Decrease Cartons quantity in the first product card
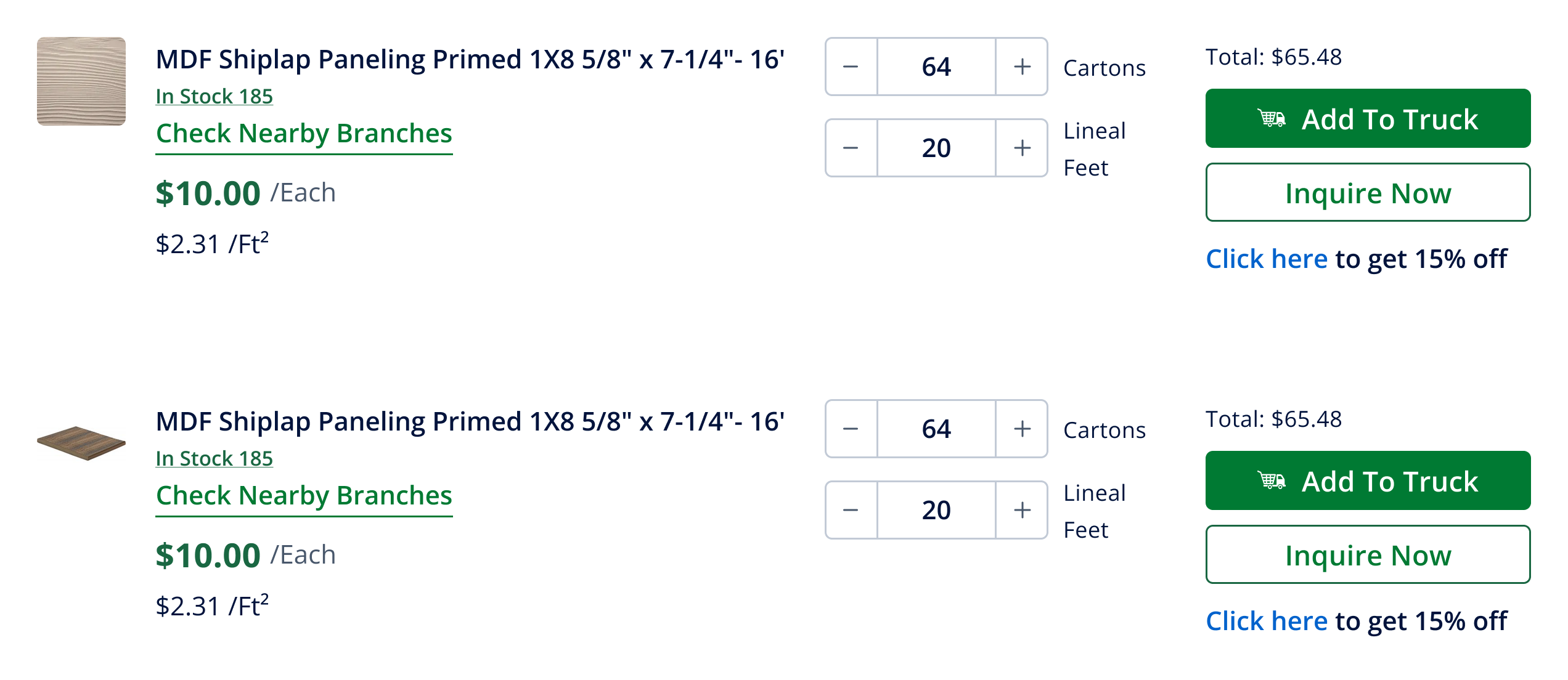The width and height of the screenshot is (1568, 680). click(x=851, y=67)
